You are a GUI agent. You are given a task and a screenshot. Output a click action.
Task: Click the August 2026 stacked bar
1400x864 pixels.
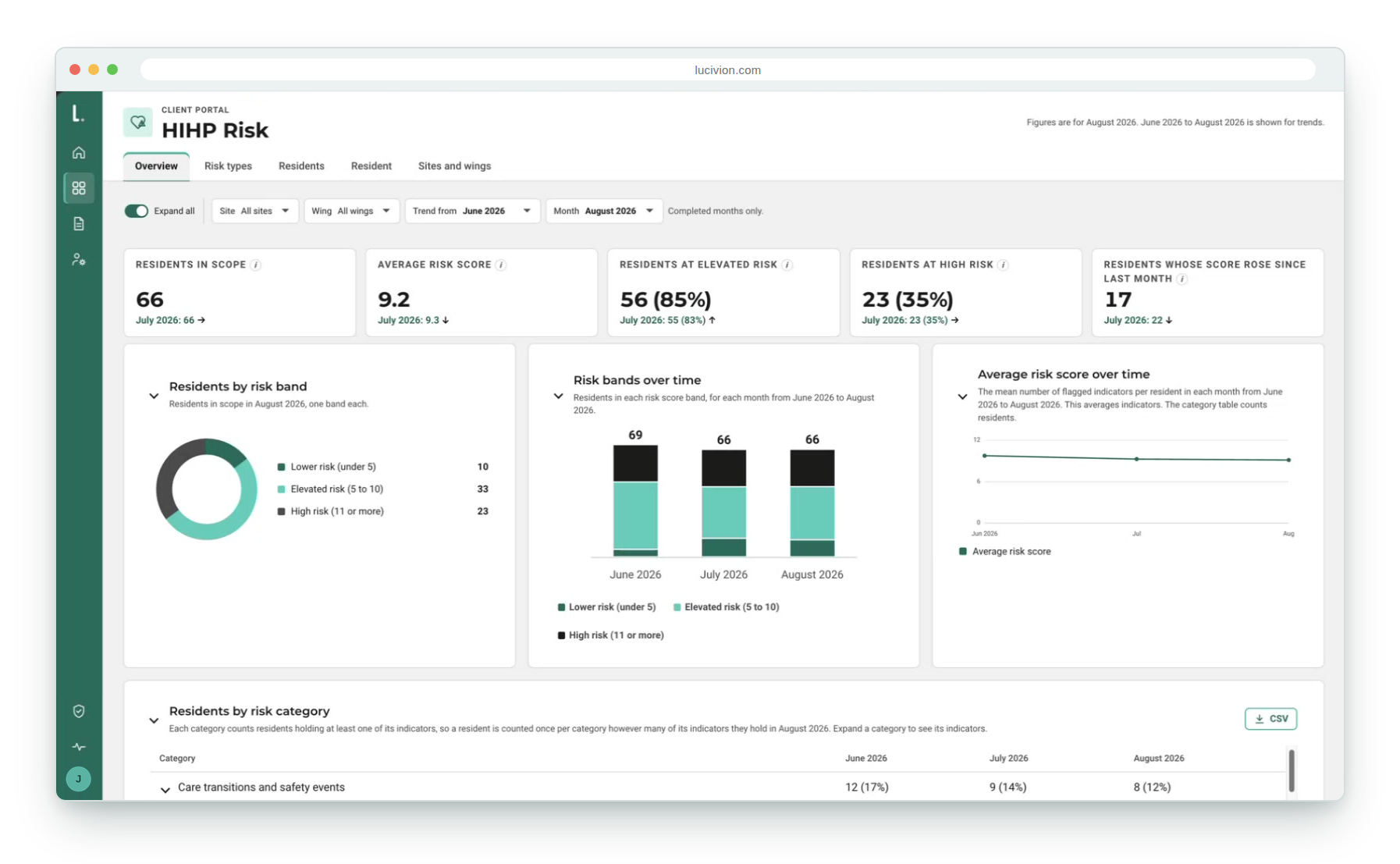click(812, 503)
